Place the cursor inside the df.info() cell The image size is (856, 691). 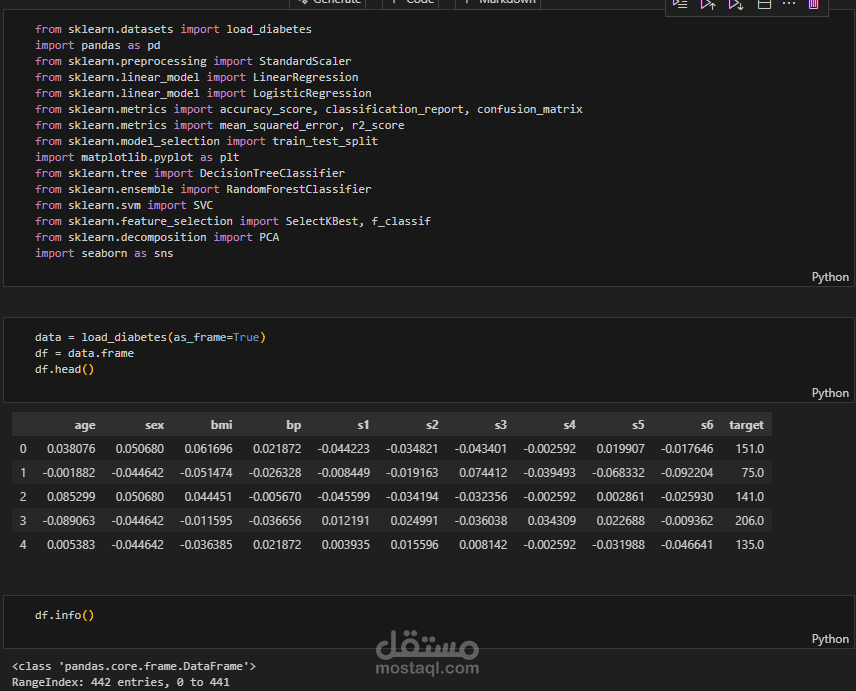point(65,614)
